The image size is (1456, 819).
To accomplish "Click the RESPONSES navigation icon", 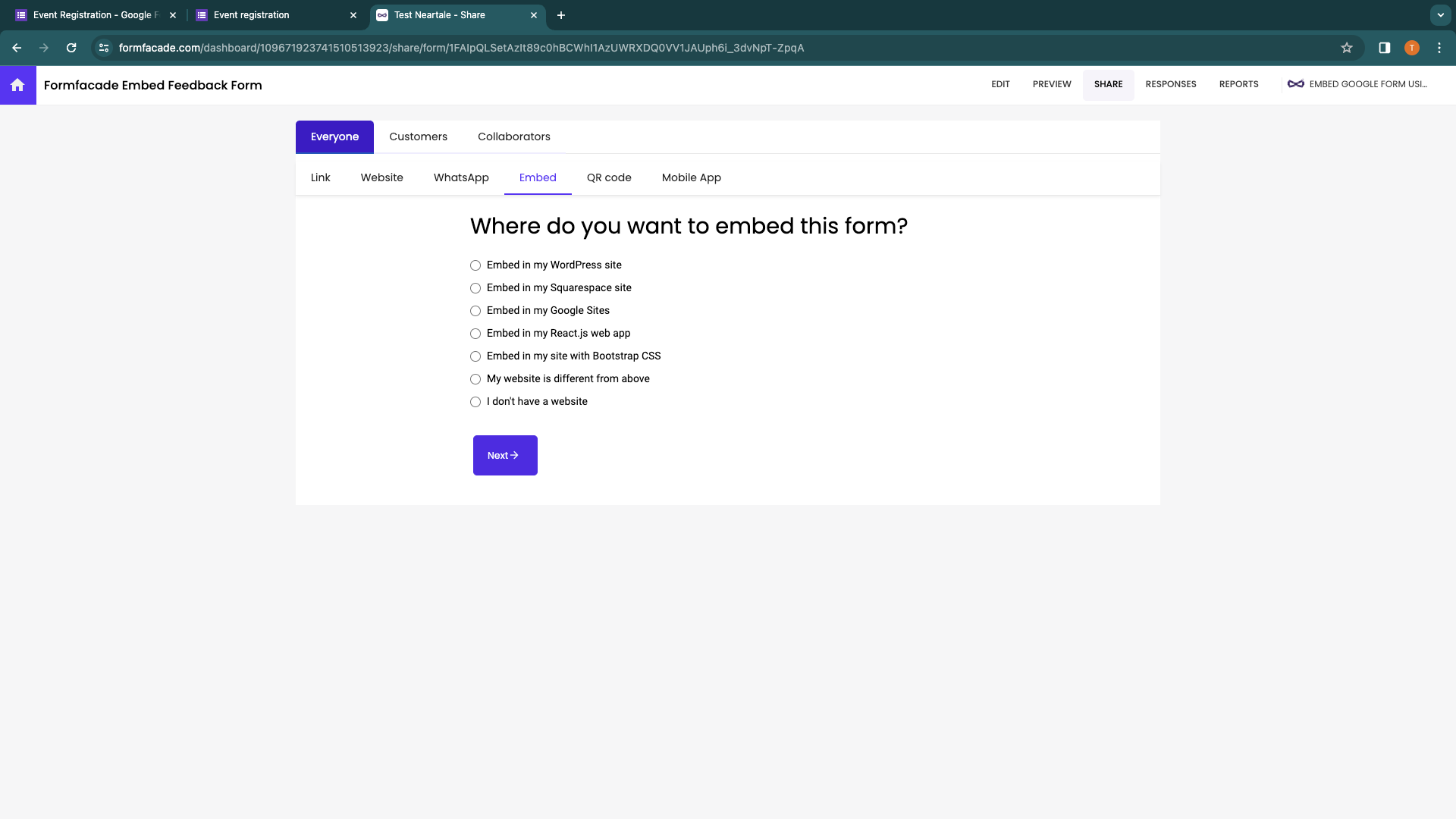I will [1171, 84].
